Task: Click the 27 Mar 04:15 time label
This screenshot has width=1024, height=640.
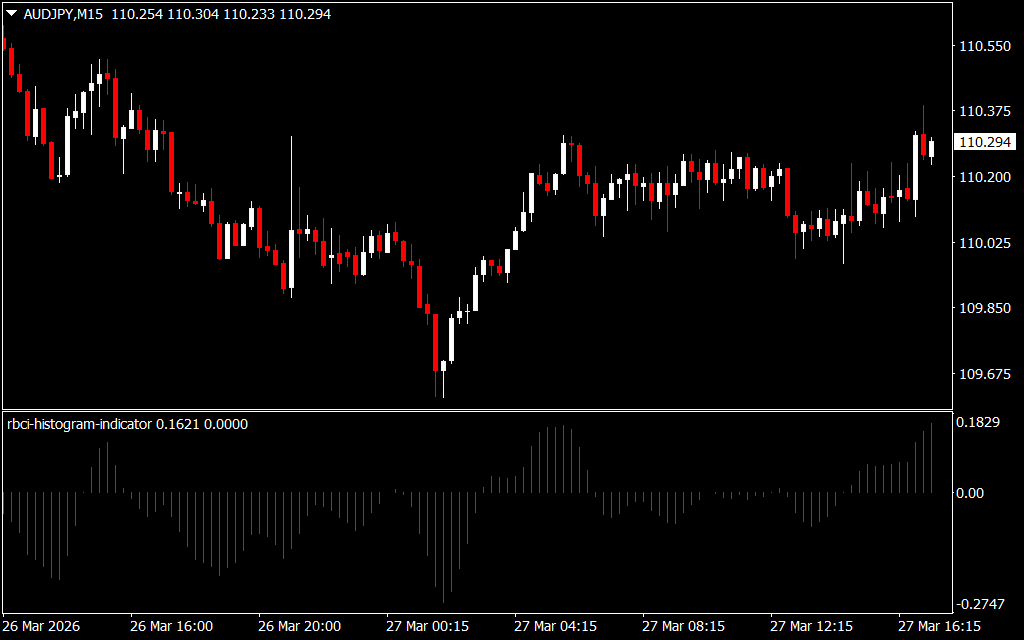Action: point(556,626)
